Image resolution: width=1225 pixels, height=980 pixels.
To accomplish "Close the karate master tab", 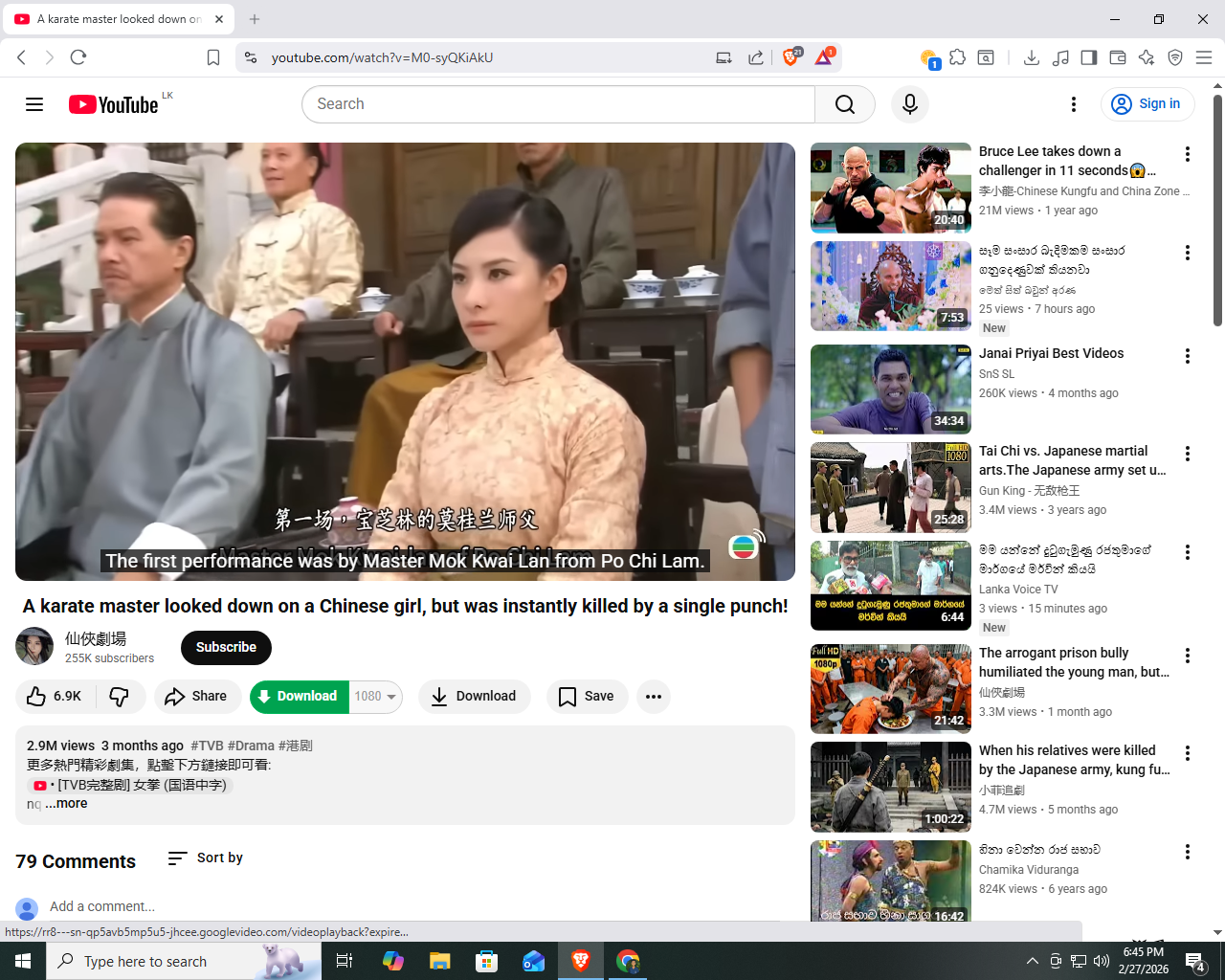I will [x=219, y=19].
